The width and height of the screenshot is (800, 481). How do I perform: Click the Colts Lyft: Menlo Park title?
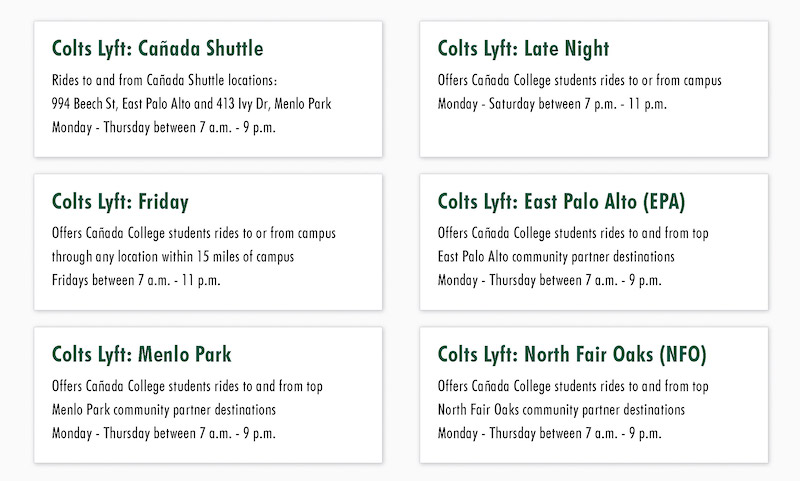[142, 354]
